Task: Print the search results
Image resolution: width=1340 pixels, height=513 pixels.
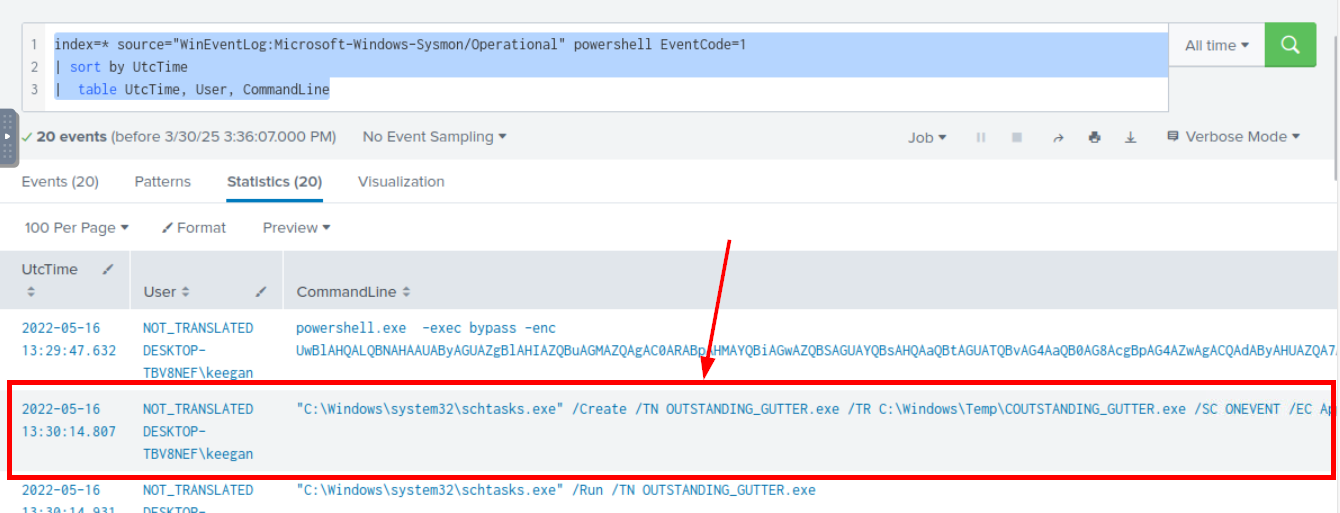Action: pyautogui.click(x=1095, y=137)
